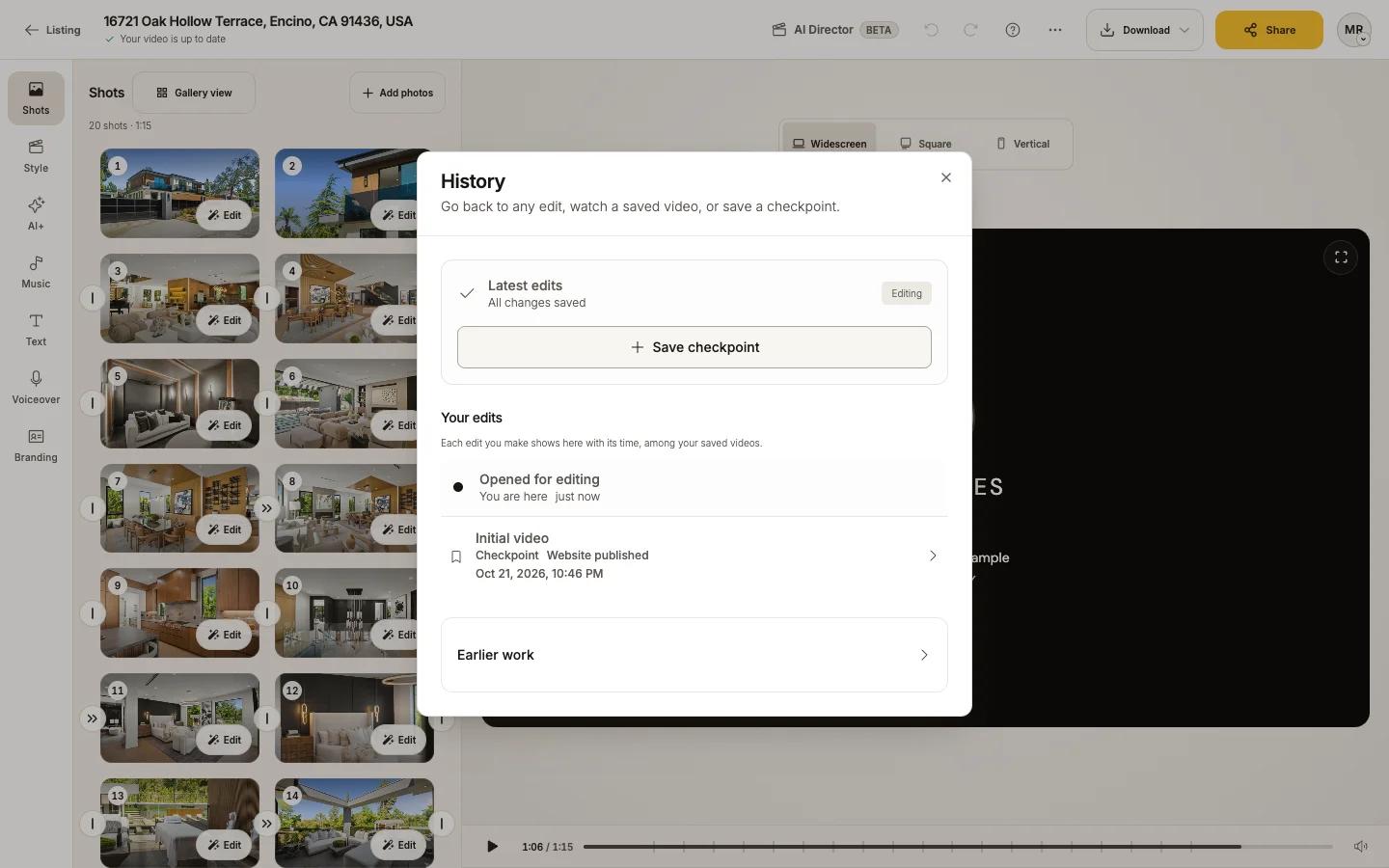This screenshot has height=868, width=1389.
Task: Expand the Initial video checkpoint
Action: tap(694, 556)
